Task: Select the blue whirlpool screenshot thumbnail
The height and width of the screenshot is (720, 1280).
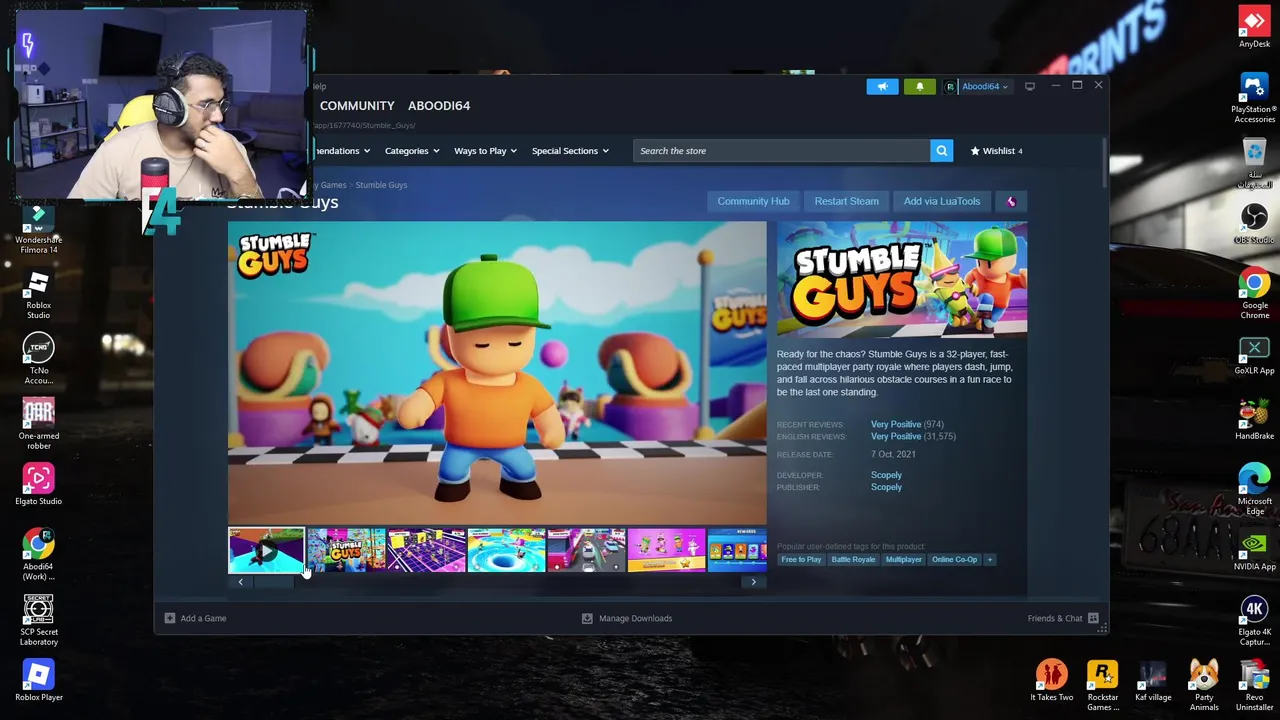Action: [x=506, y=551]
